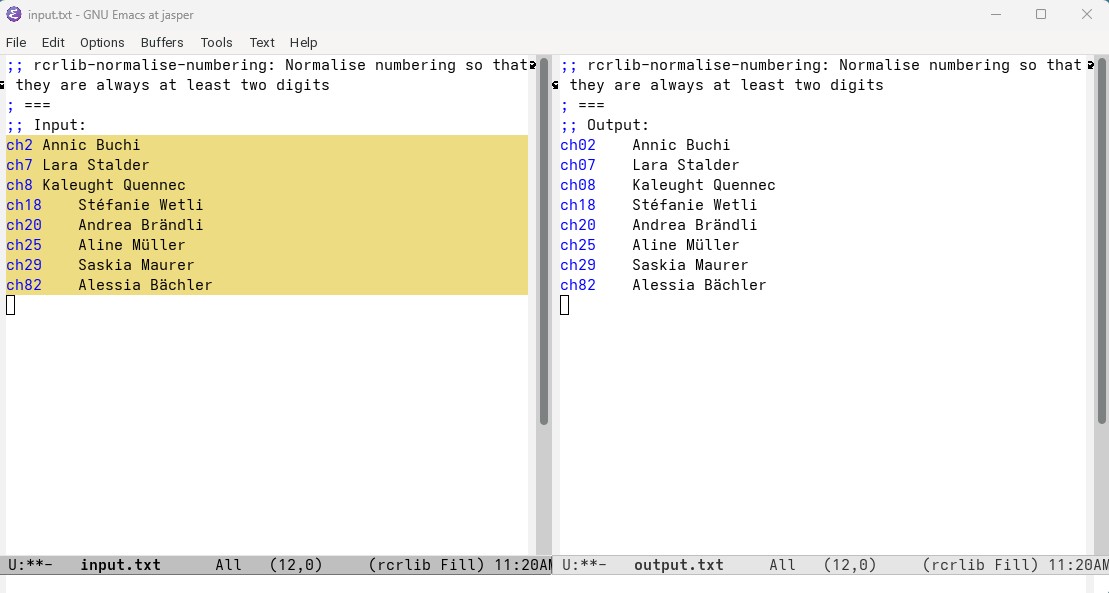Click 'ch08' in the output pane
This screenshot has height=593, width=1109.
tap(578, 185)
